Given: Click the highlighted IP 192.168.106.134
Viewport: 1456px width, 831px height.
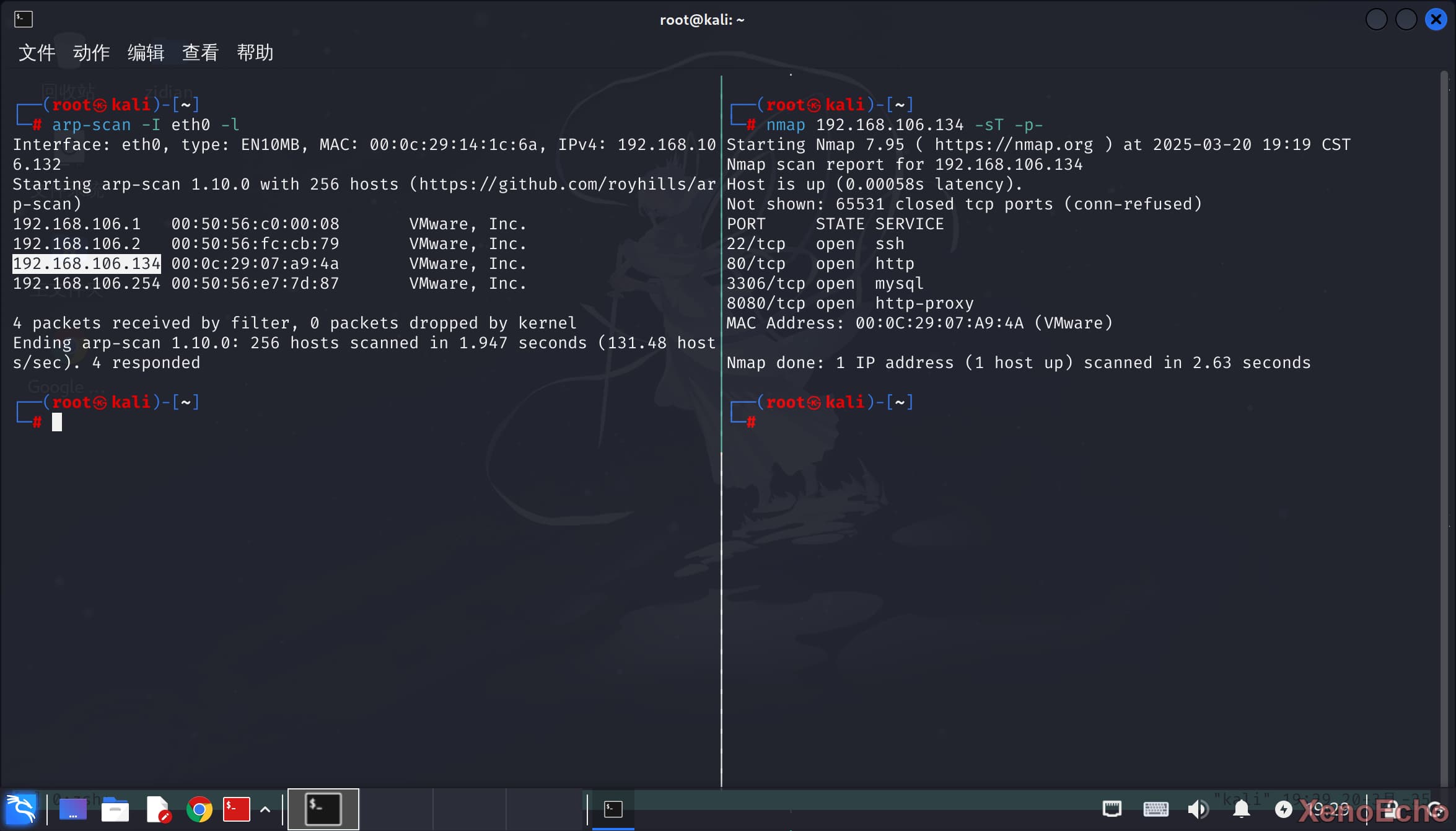Looking at the screenshot, I should [x=87, y=263].
